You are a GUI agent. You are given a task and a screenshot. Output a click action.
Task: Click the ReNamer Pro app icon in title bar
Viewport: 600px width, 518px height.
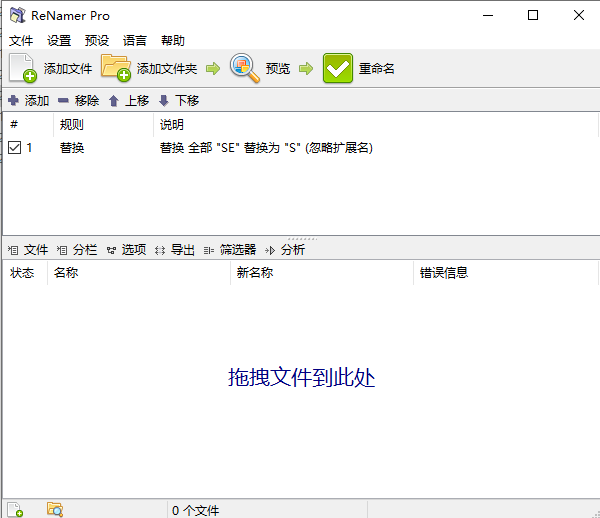pos(18,15)
